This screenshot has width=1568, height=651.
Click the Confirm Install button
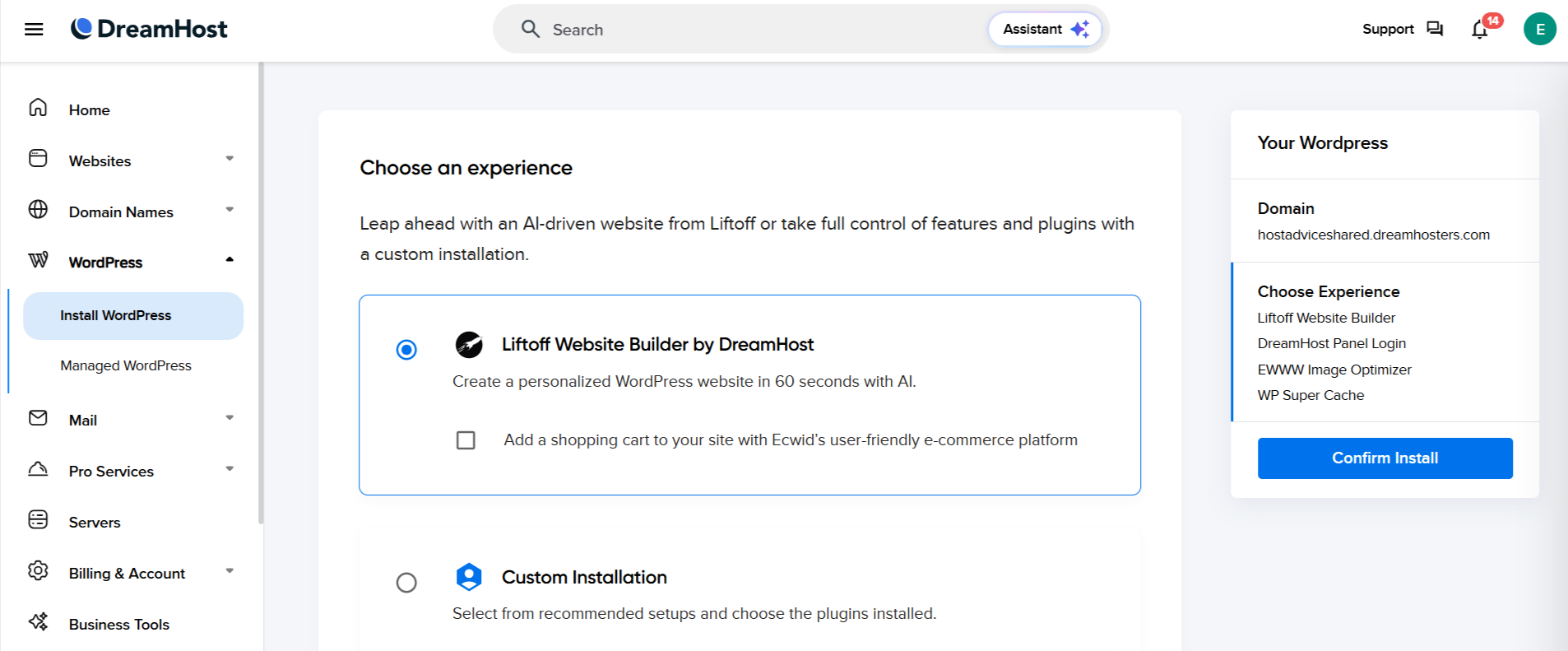[1385, 458]
